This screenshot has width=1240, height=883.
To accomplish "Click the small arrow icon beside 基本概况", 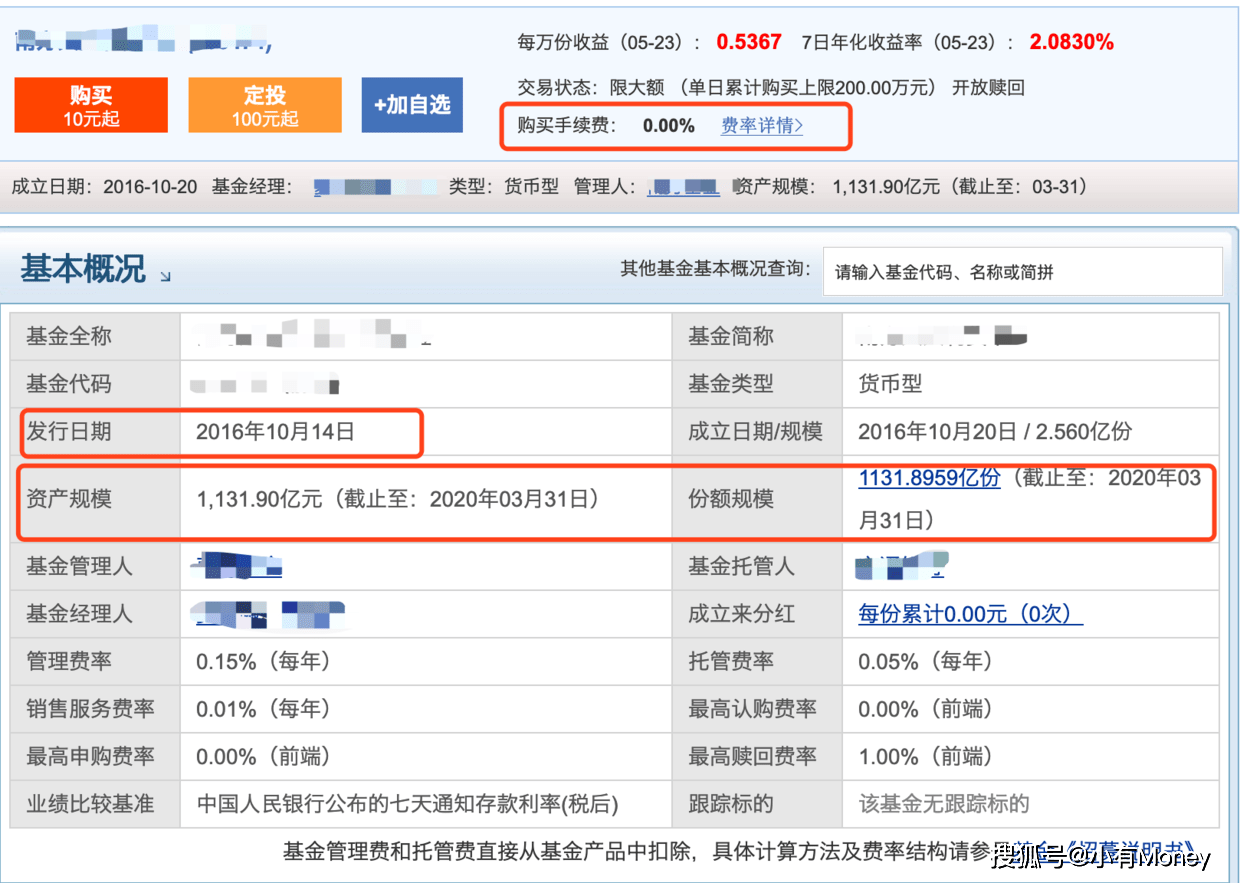I will (x=165, y=275).
